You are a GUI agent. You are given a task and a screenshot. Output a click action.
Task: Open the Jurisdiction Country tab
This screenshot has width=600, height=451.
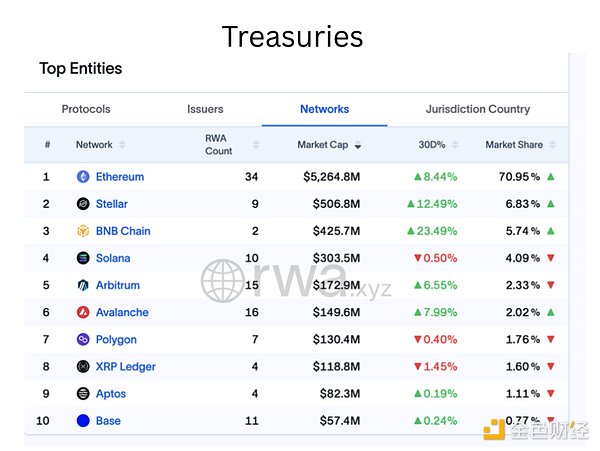click(477, 109)
